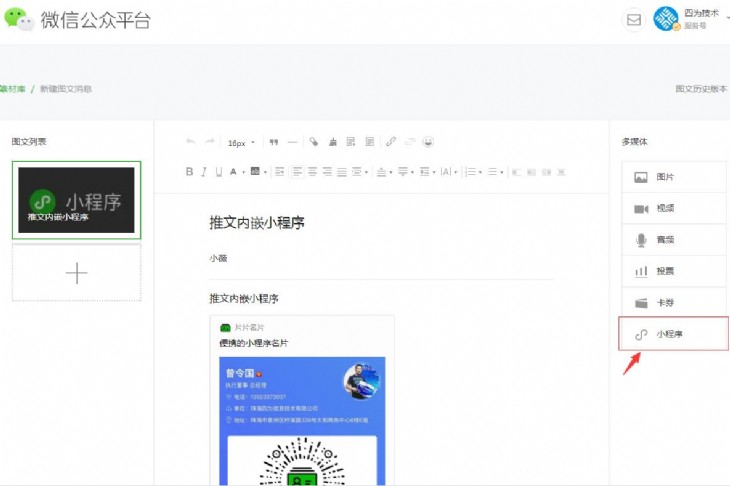Viewport: 730px width, 486px height.
Task: Select the 推文内嵌小程序 article thumbnail
Action: (x=76, y=200)
